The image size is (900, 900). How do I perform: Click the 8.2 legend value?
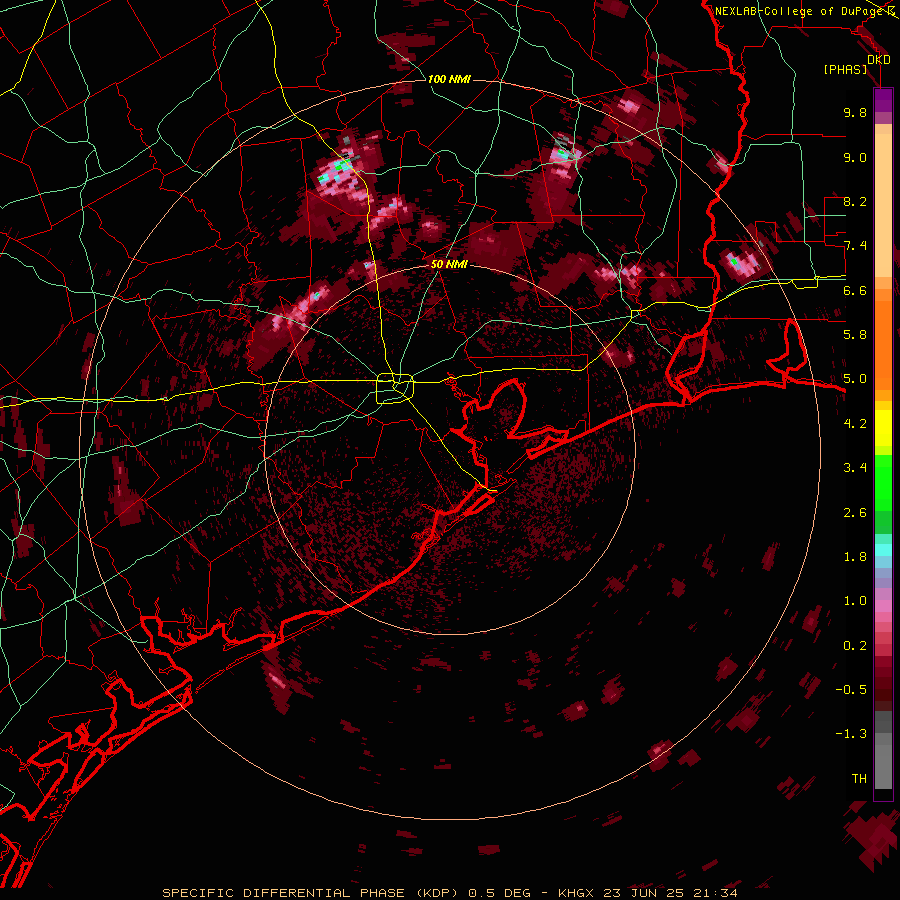pos(855,201)
